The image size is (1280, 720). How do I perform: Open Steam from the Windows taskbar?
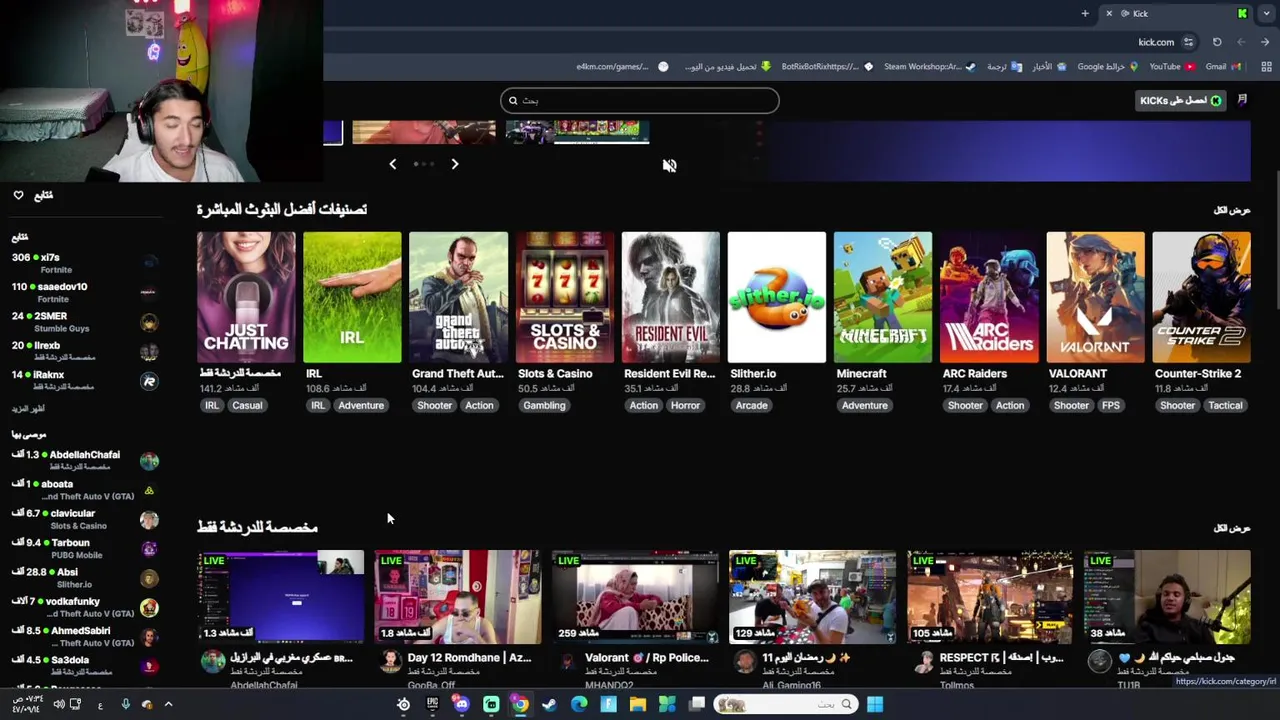549,704
